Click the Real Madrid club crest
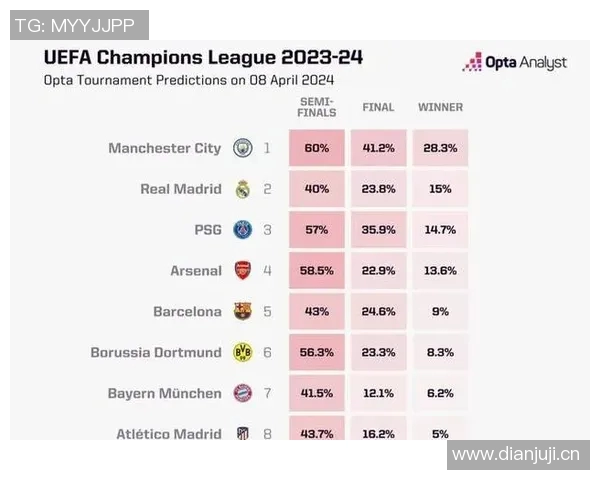Image resolution: width=600 pixels, height=480 pixels. point(242,189)
